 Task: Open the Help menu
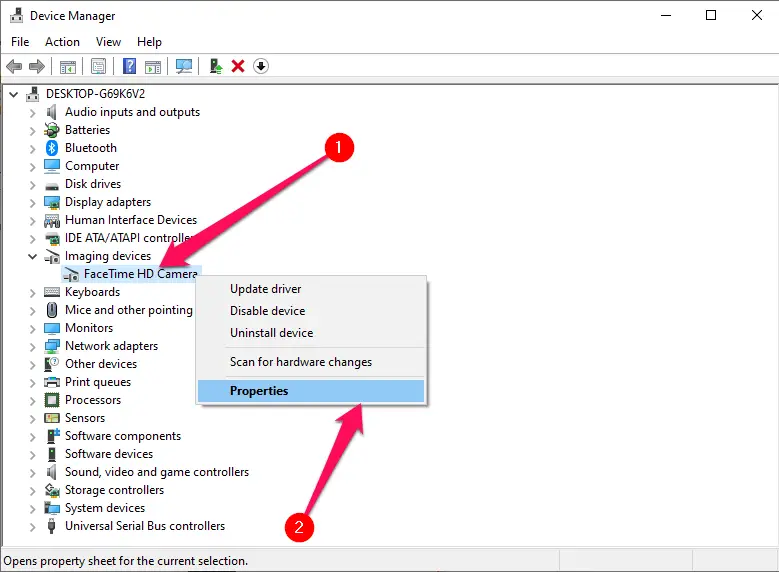coord(149,42)
